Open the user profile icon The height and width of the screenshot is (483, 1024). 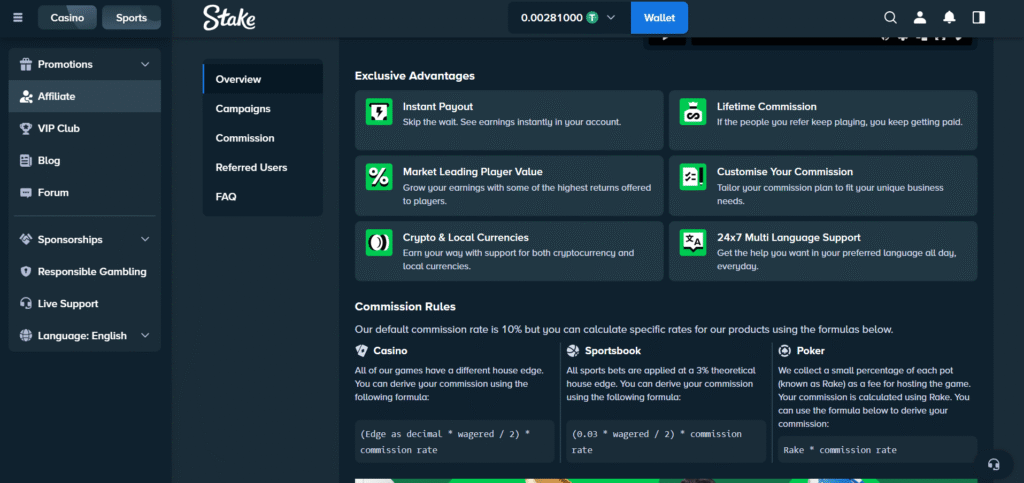tap(920, 17)
